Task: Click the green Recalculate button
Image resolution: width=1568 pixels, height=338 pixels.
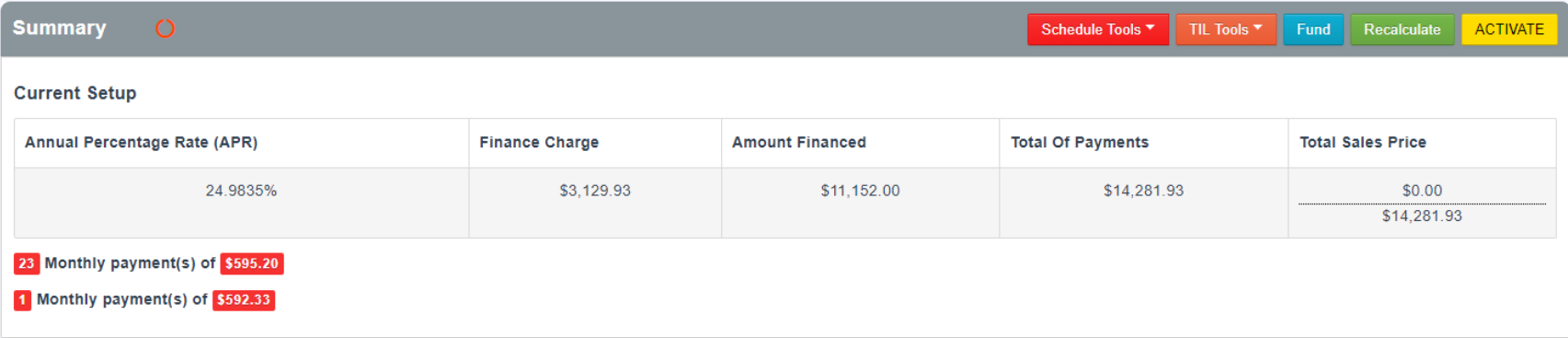Action: click(x=1402, y=29)
